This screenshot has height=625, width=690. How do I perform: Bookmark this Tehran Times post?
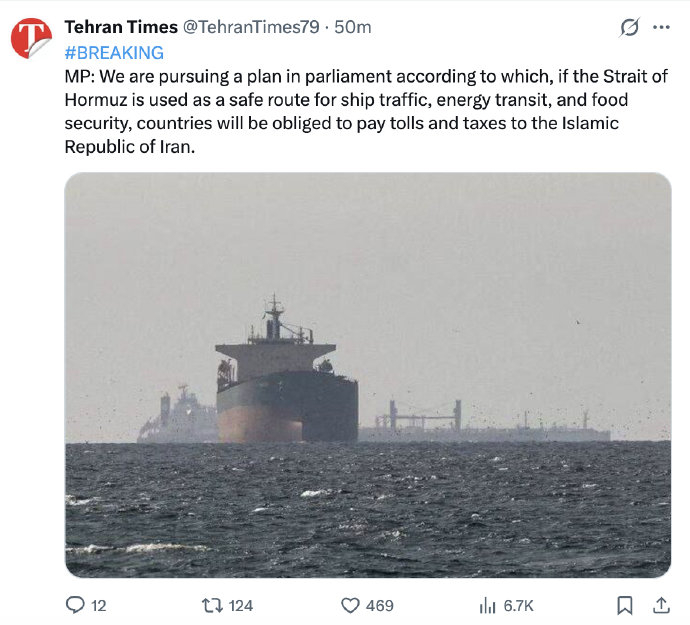(x=624, y=605)
